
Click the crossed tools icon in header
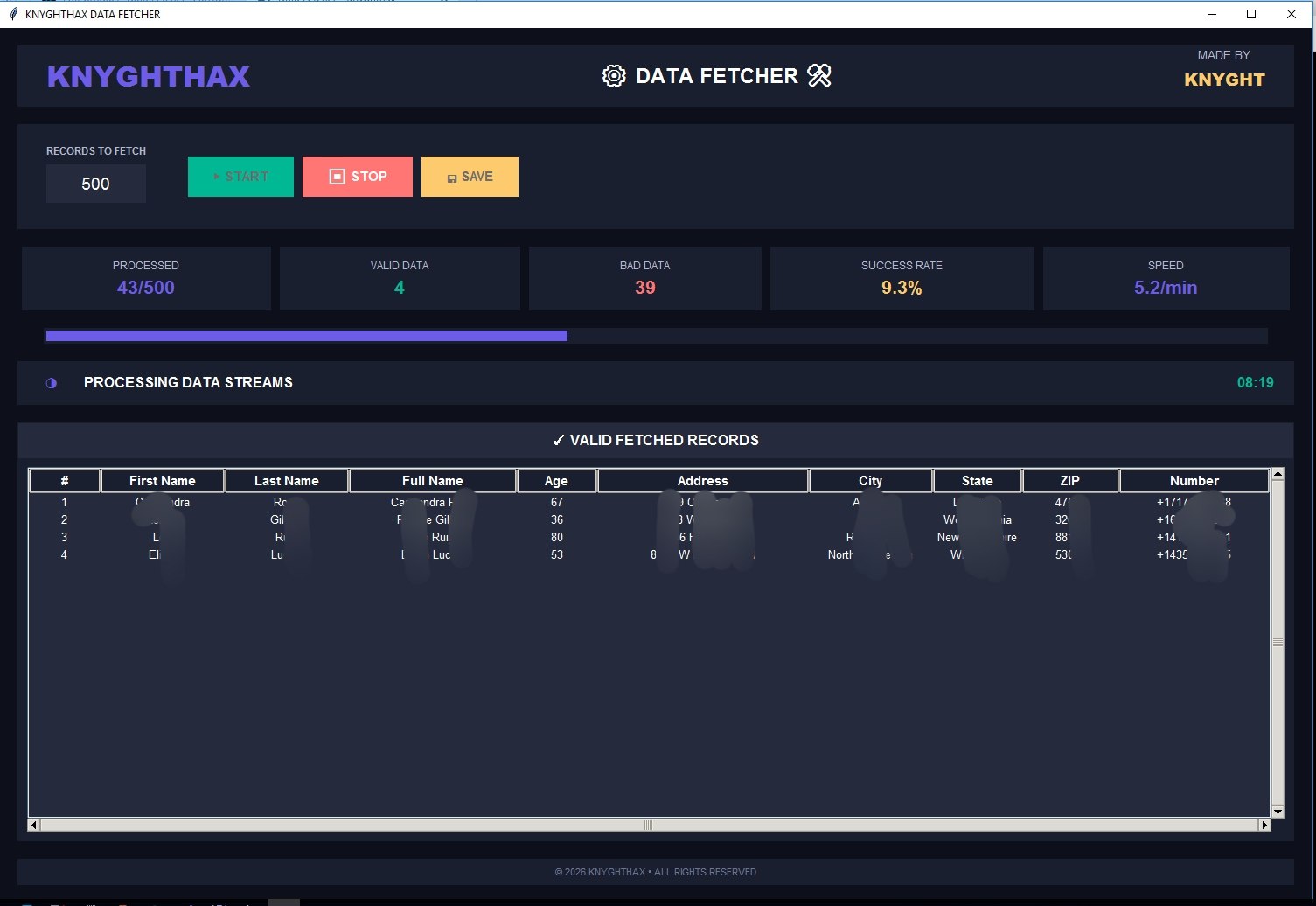point(819,76)
